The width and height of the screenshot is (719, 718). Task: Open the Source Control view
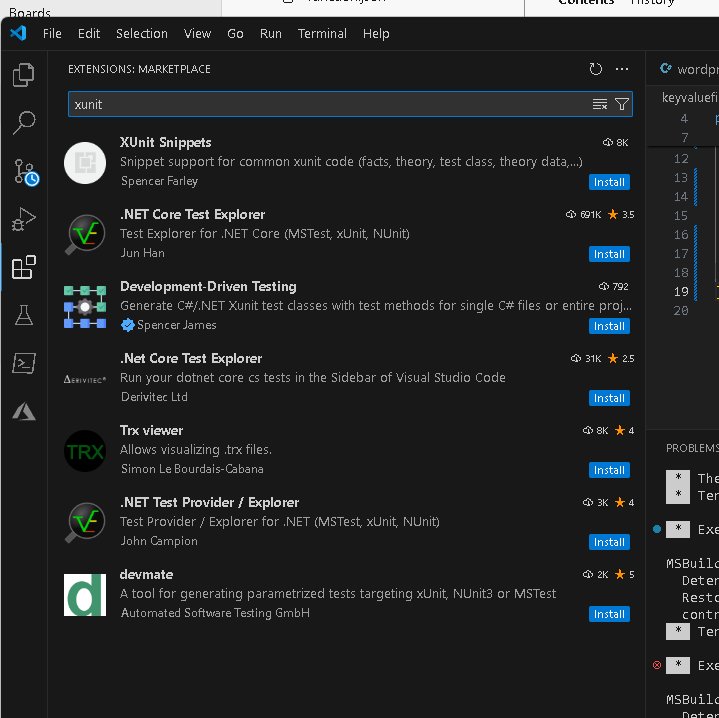point(25,172)
